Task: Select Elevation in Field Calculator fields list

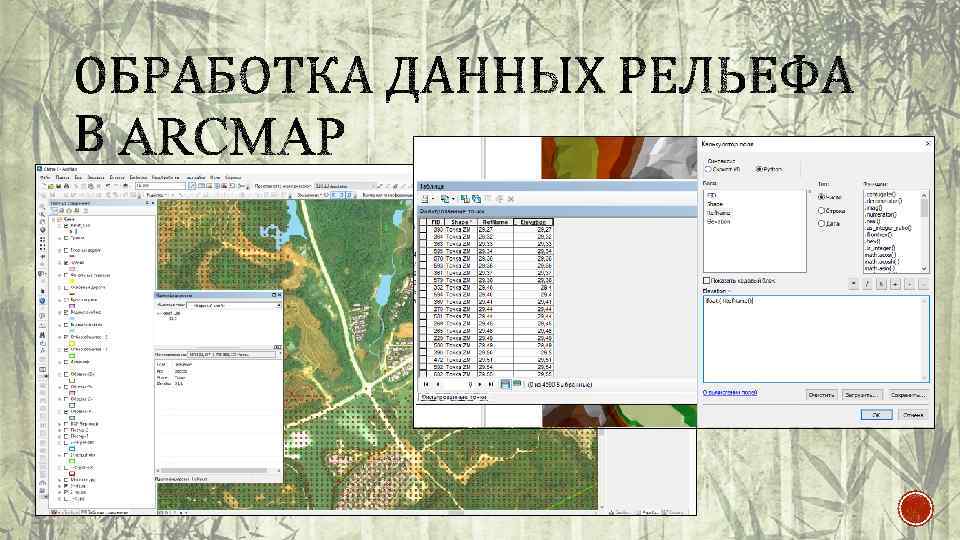Action: click(x=718, y=222)
